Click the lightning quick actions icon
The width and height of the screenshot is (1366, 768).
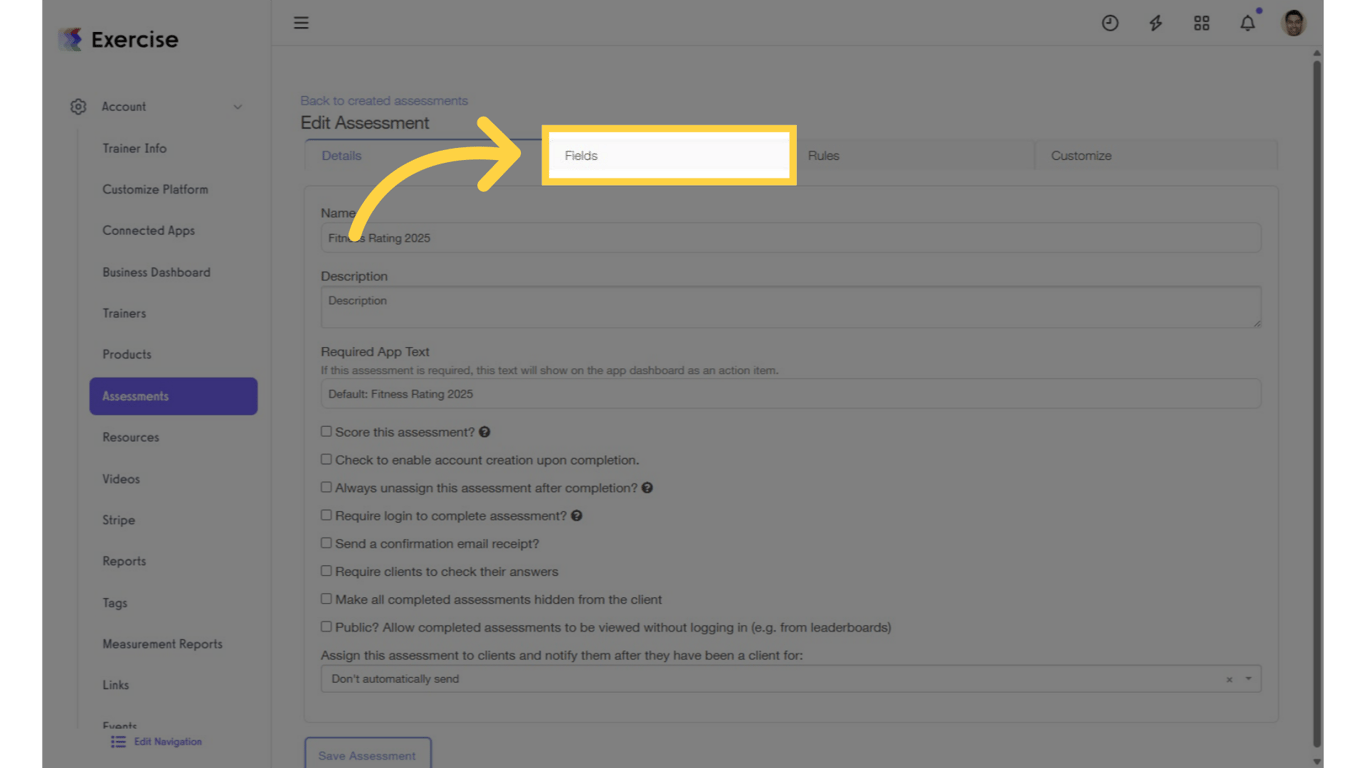(1155, 22)
